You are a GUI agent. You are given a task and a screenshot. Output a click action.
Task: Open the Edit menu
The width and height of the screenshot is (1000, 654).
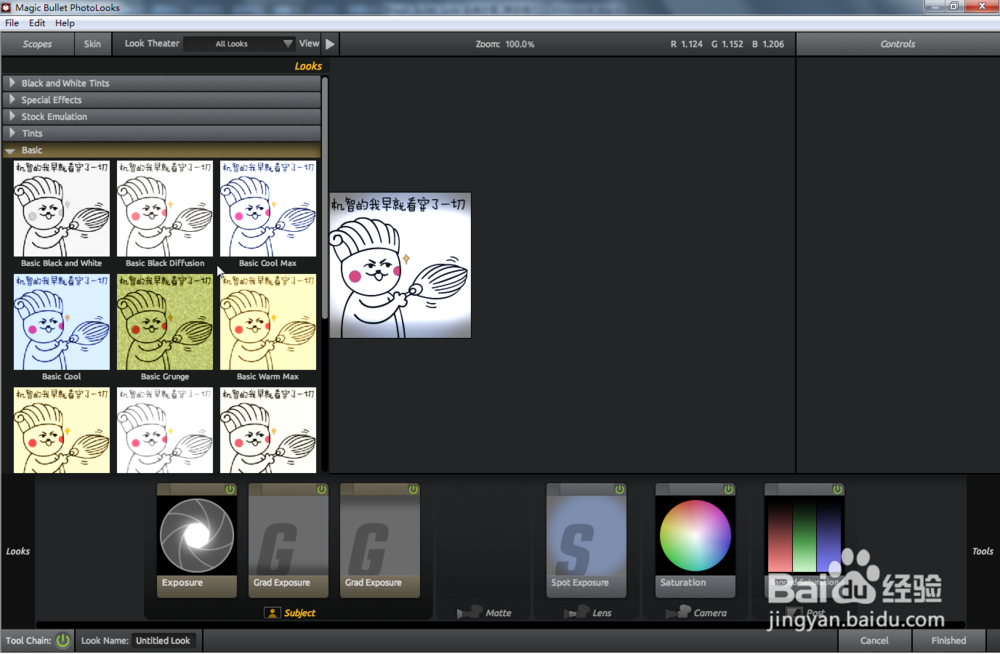click(37, 22)
